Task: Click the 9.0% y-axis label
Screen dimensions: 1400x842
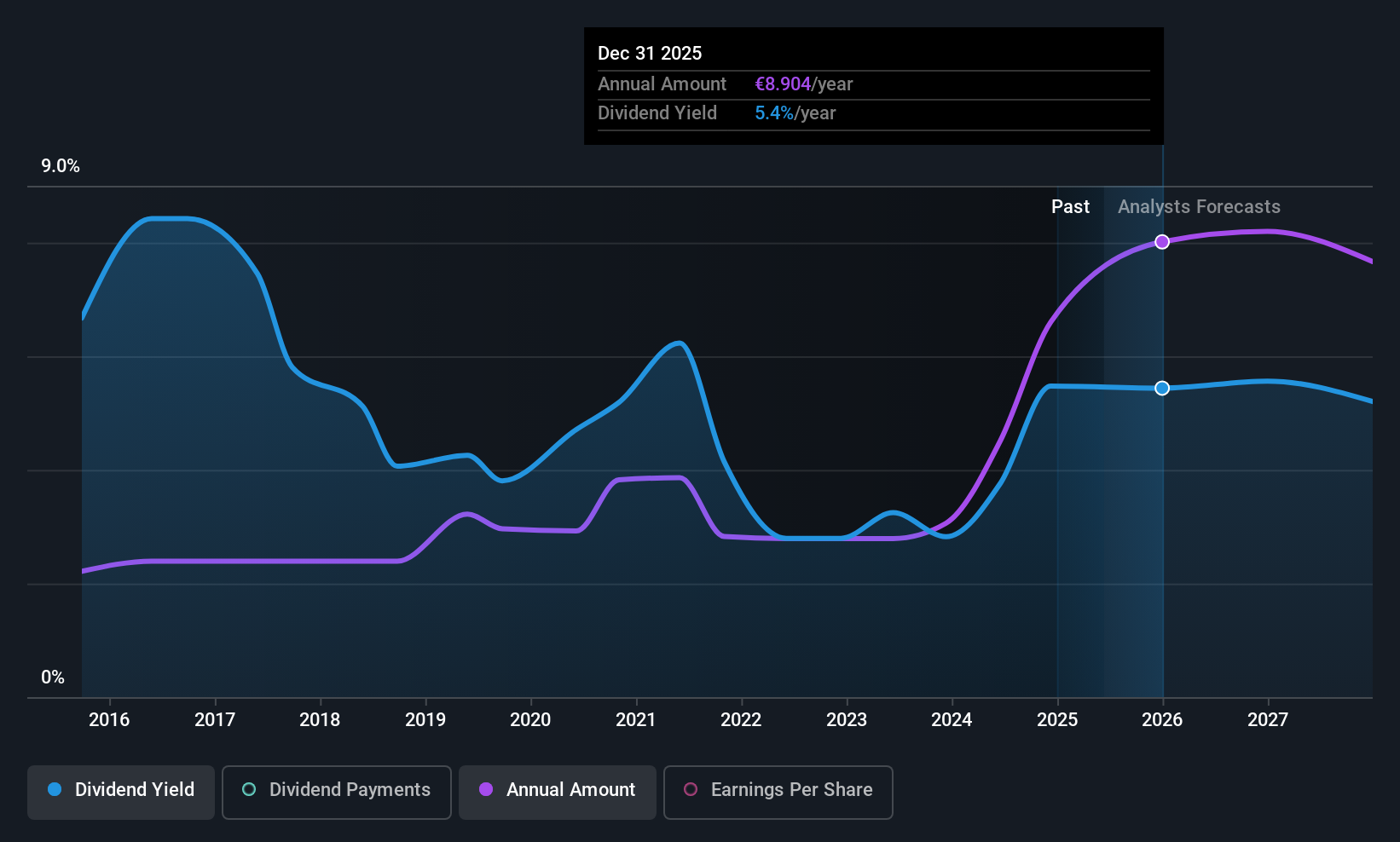Action: (x=61, y=166)
